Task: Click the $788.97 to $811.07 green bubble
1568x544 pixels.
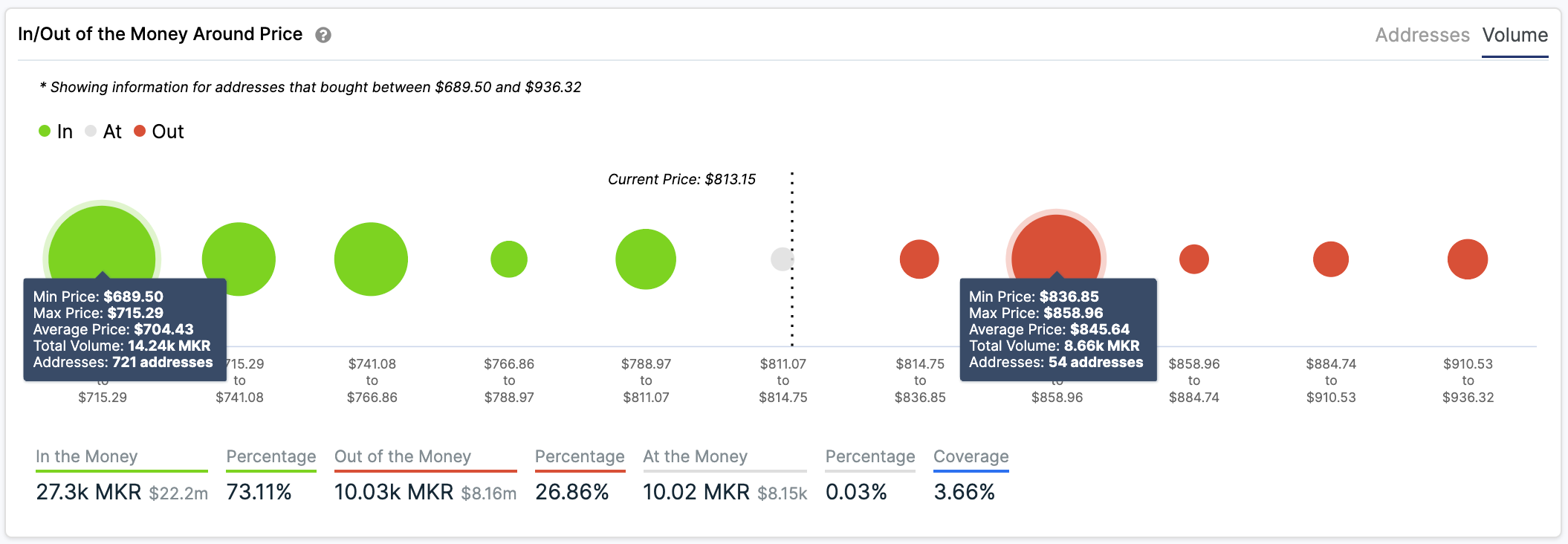Action: pyautogui.click(x=646, y=259)
